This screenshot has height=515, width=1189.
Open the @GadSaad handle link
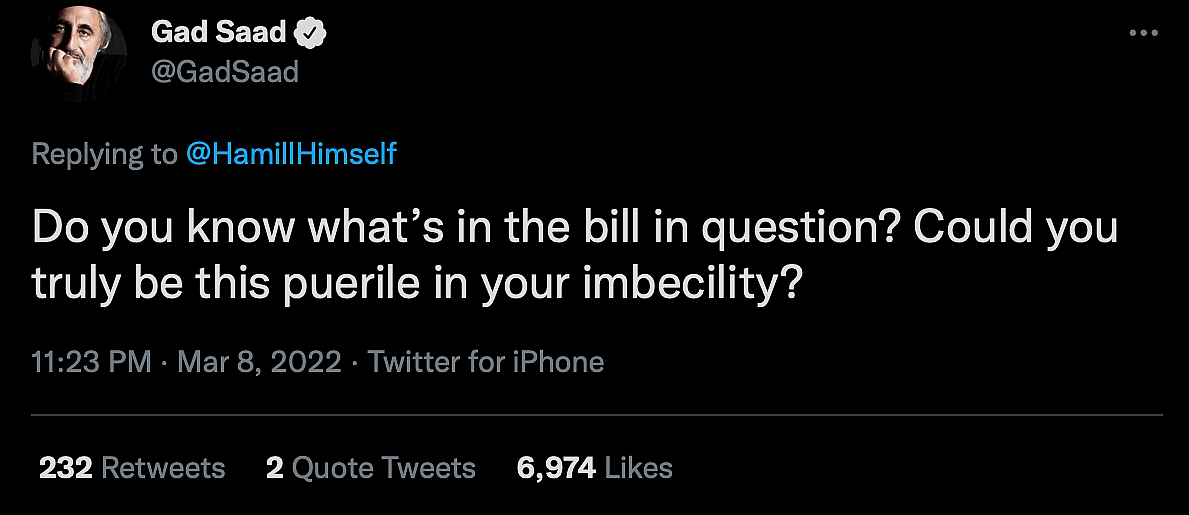[x=224, y=71]
